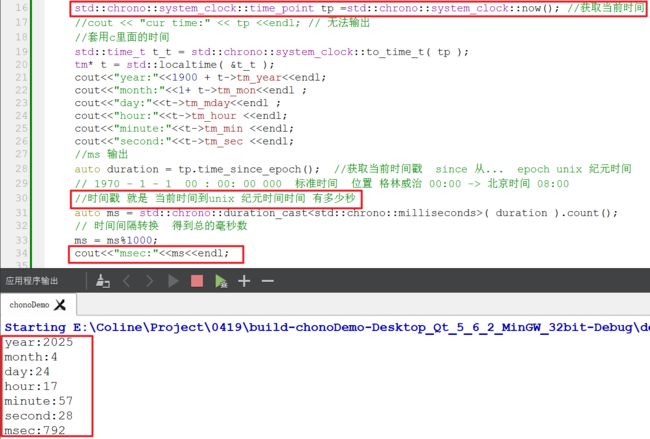
Task: Stop the running program with red square
Action: coord(197,281)
